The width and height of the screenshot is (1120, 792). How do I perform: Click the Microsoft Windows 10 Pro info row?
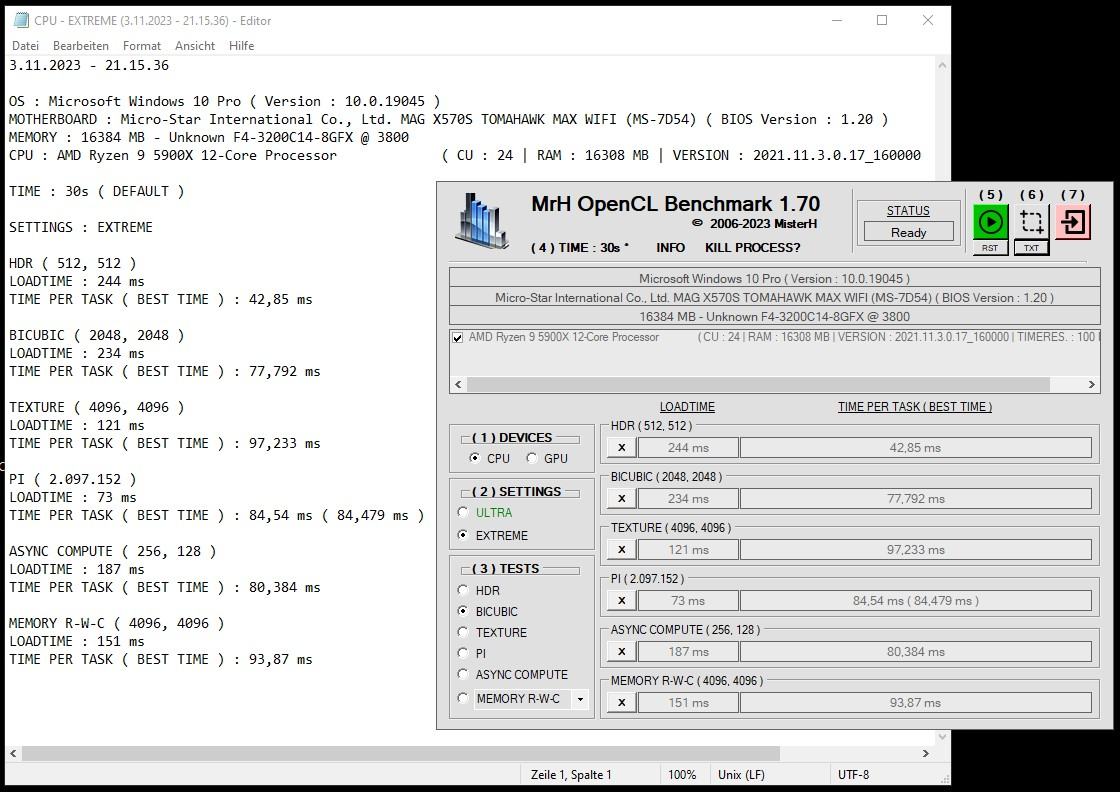click(774, 279)
